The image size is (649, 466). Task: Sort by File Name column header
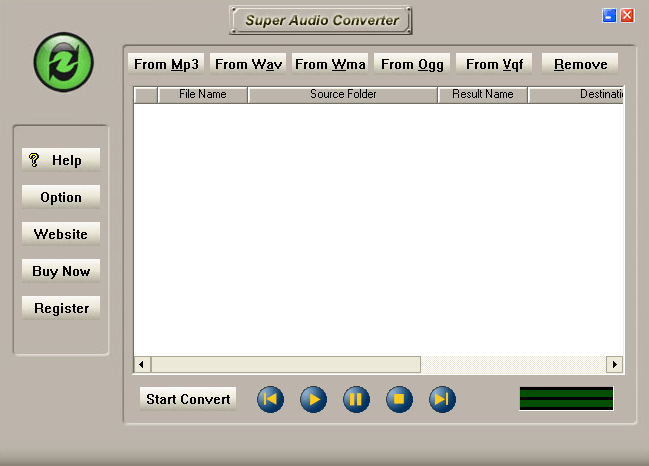(x=203, y=95)
